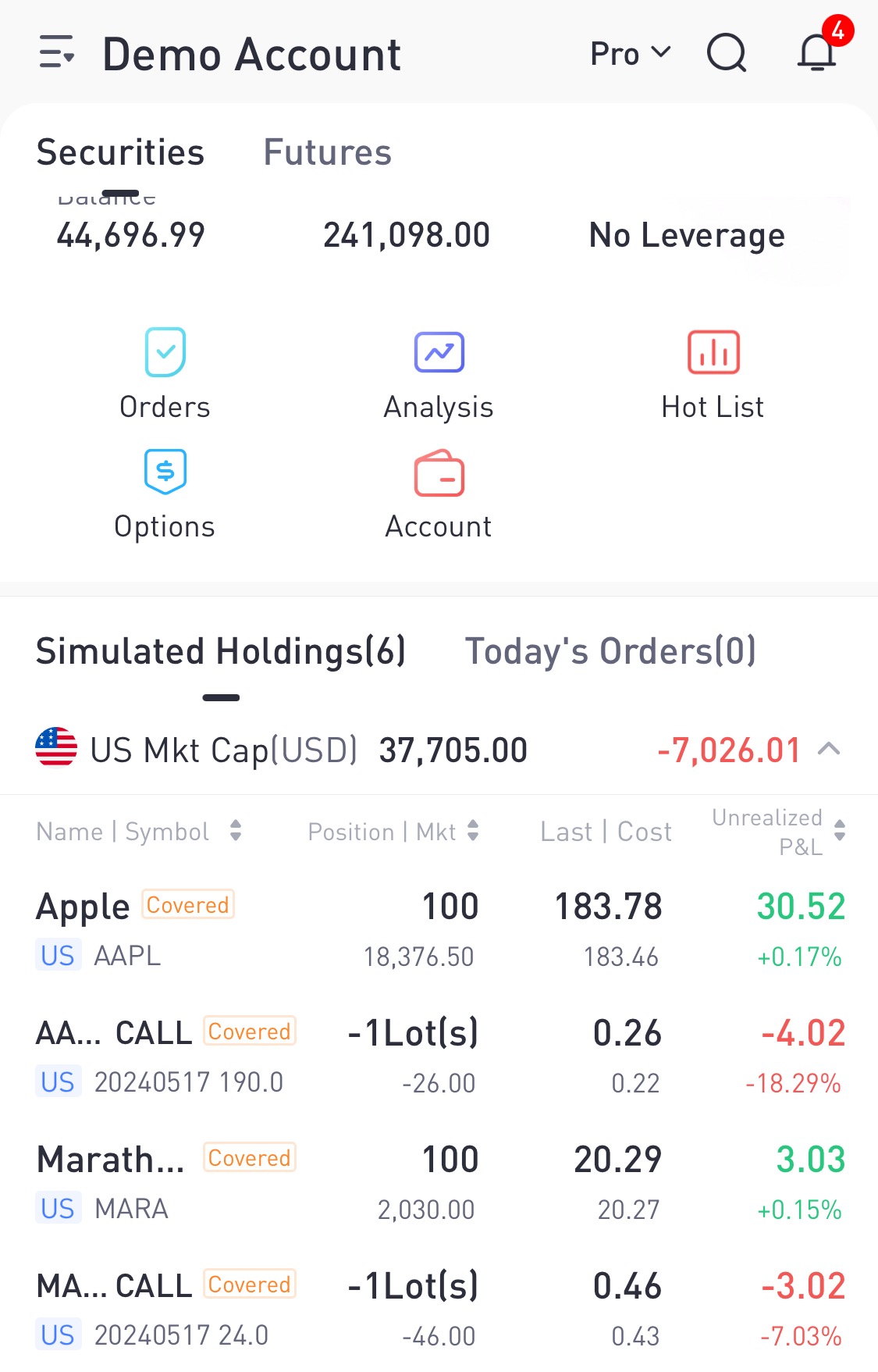Switch to the Futures tab
The height and width of the screenshot is (1372, 878).
(x=328, y=152)
